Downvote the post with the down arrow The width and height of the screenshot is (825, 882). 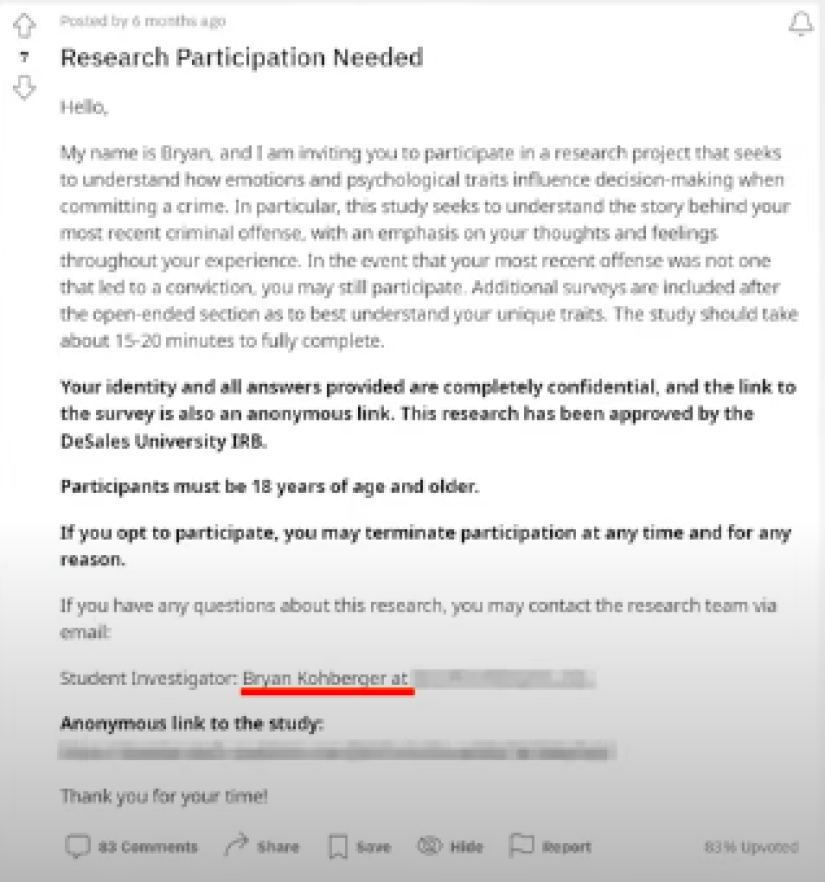(x=23, y=88)
